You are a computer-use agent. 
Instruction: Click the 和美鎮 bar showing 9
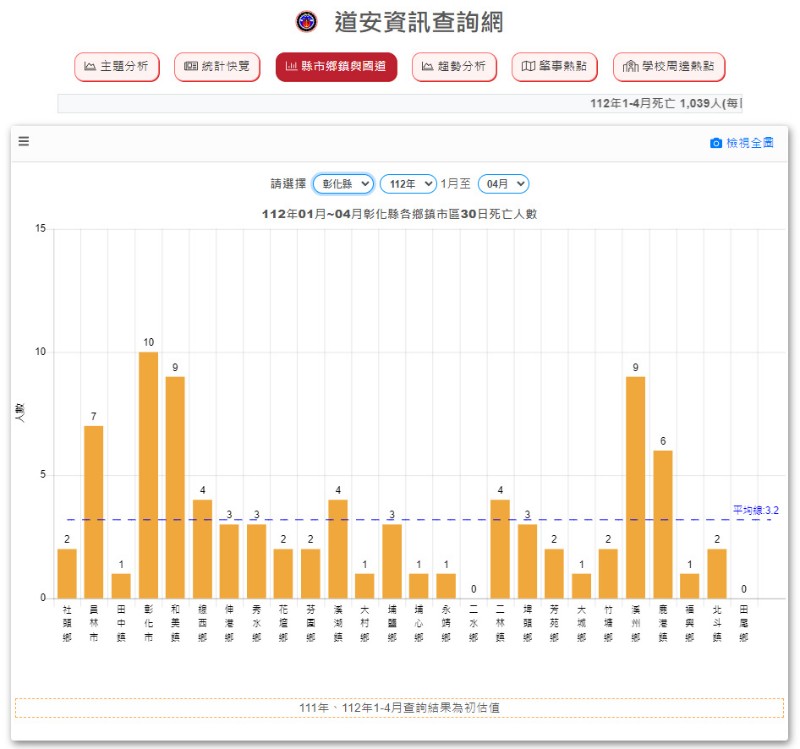pos(175,487)
